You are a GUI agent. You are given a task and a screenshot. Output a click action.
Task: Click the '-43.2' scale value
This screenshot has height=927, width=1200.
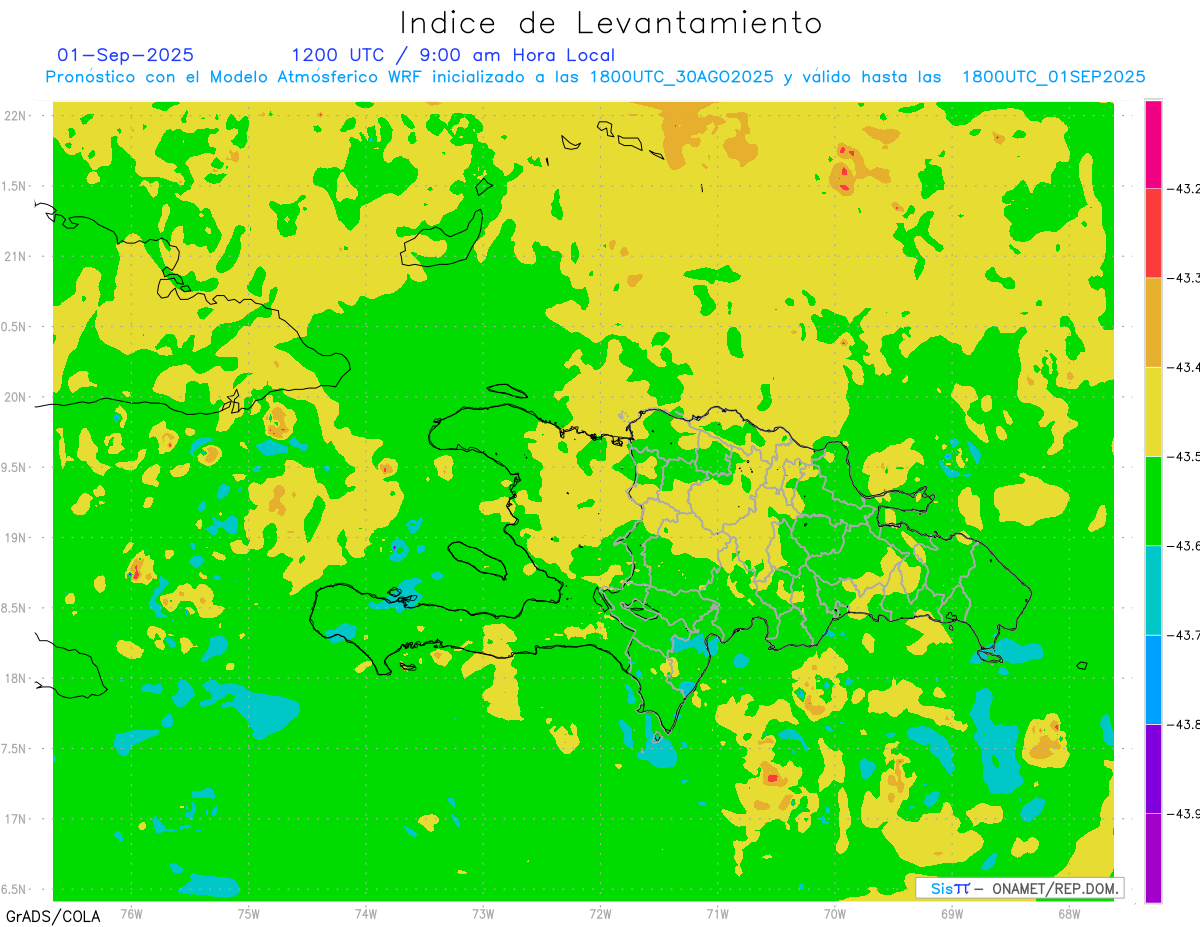(x=1184, y=188)
